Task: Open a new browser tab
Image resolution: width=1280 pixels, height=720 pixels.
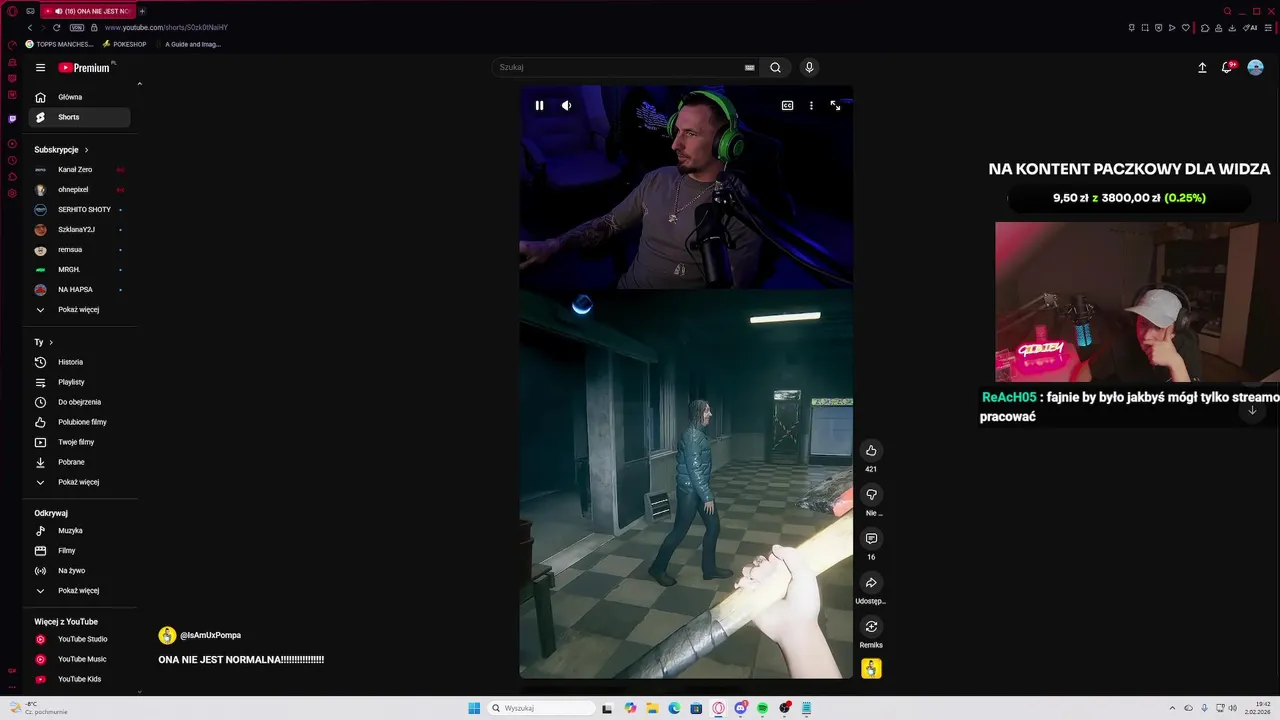Action: [142, 11]
